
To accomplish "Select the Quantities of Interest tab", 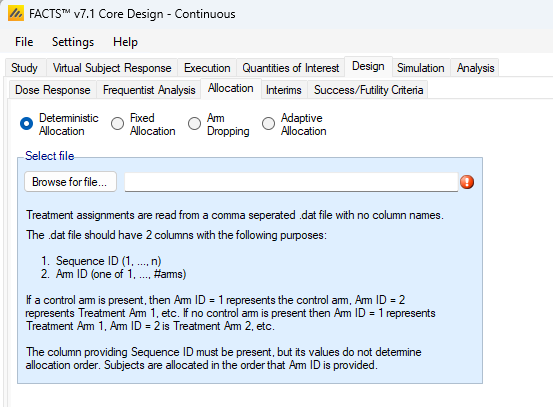I will point(290,68).
